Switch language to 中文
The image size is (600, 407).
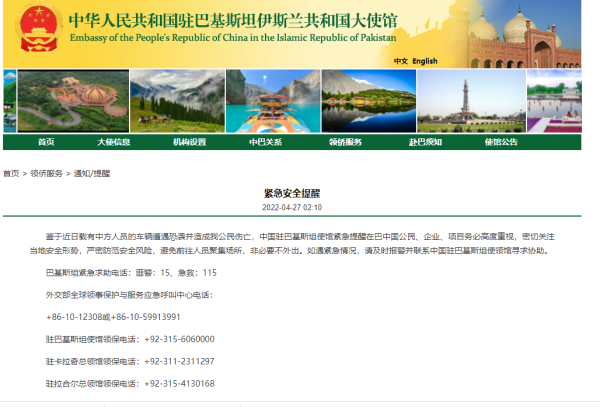(400, 61)
